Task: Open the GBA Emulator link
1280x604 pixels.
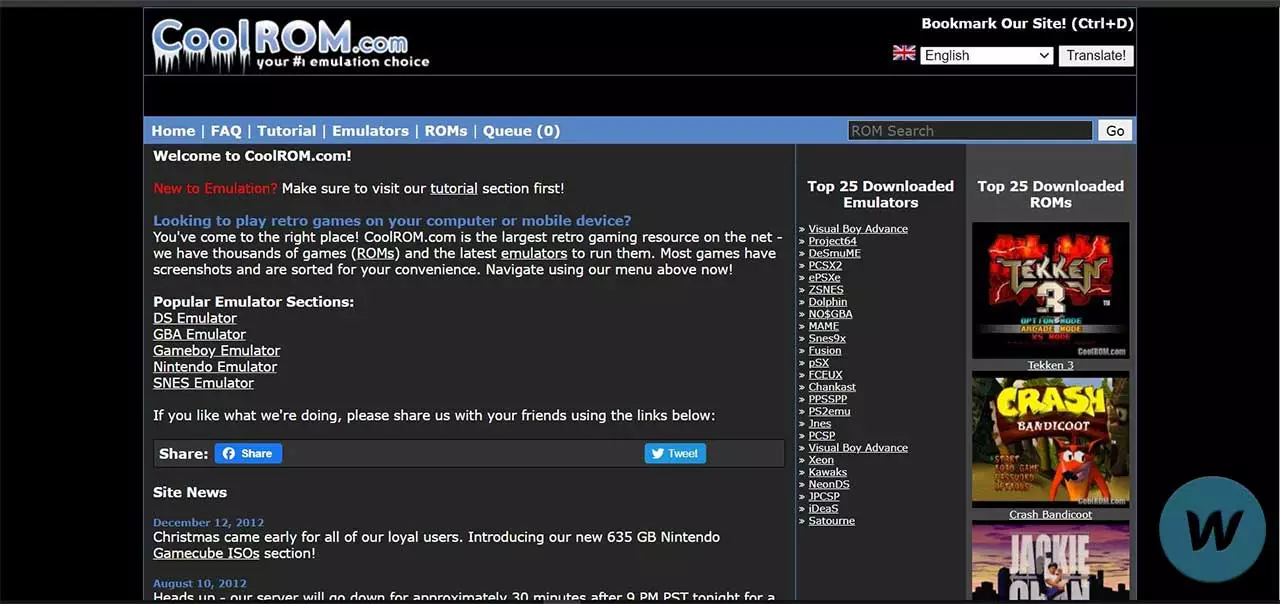Action: [x=199, y=334]
